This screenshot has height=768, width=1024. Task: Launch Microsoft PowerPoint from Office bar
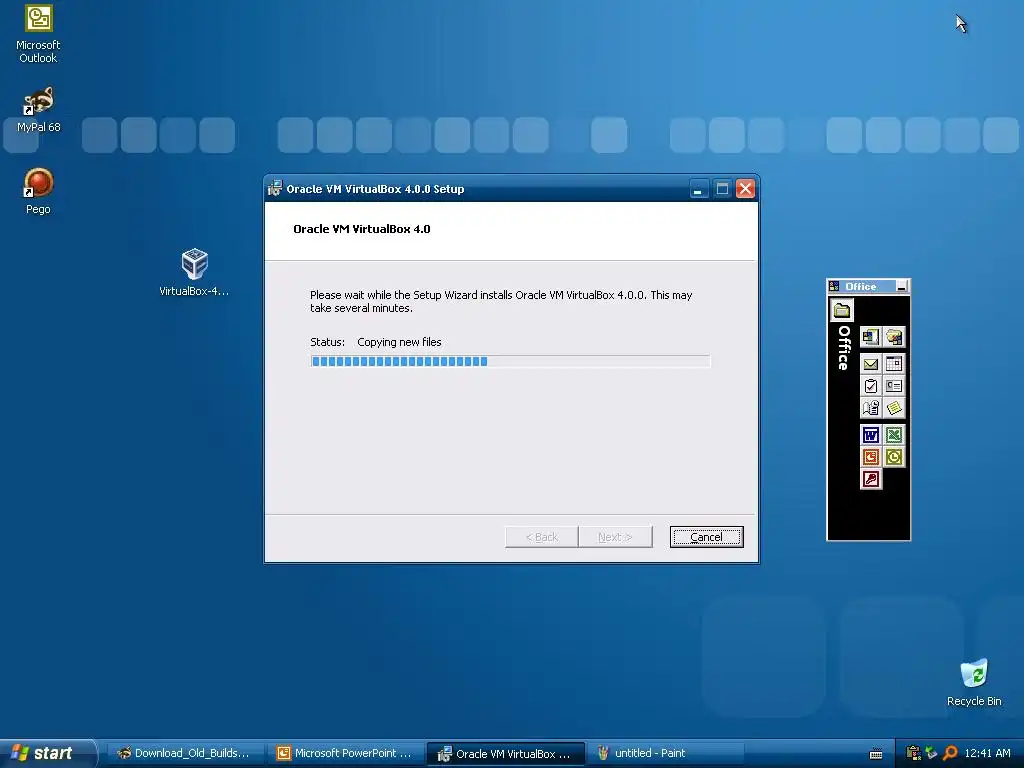point(871,457)
